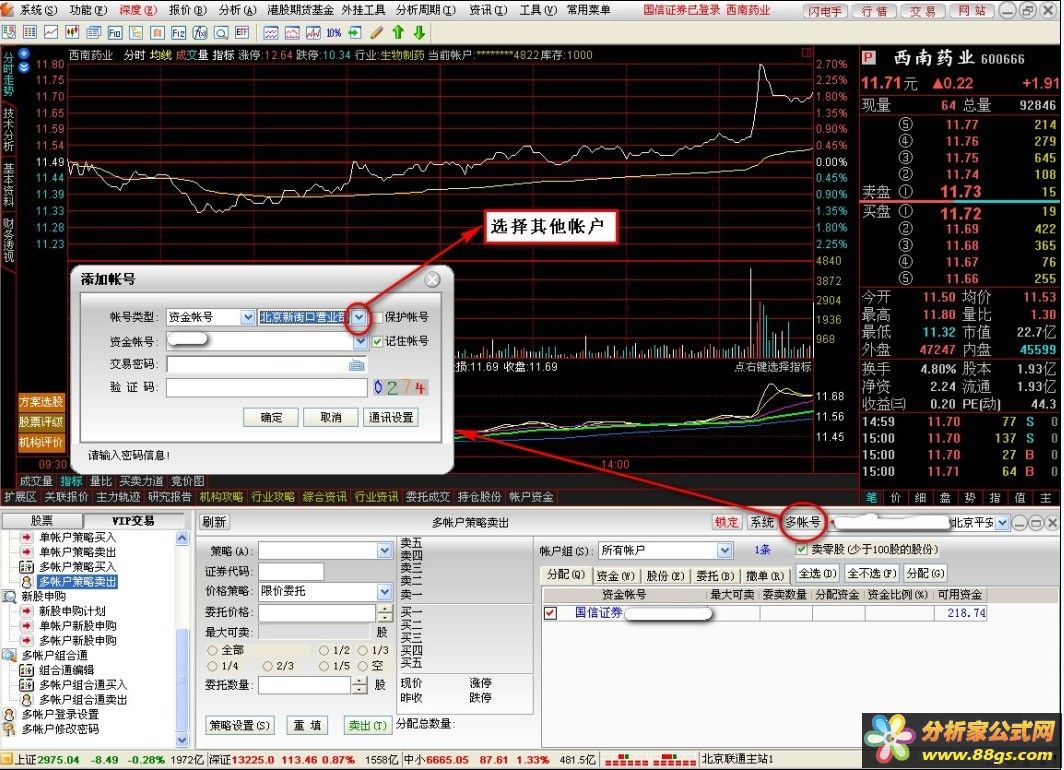The image size is (1064, 770).
Task: Adjust the 委托价格 stepper arrows
Action: click(385, 613)
